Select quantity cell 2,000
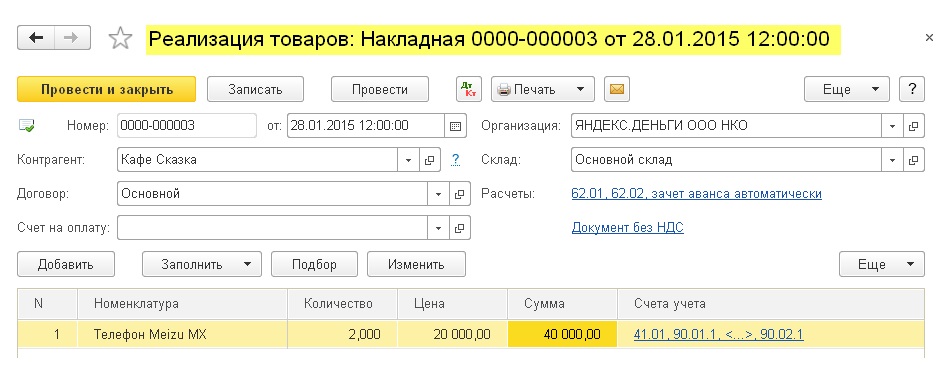The image size is (945, 377). coord(342,334)
